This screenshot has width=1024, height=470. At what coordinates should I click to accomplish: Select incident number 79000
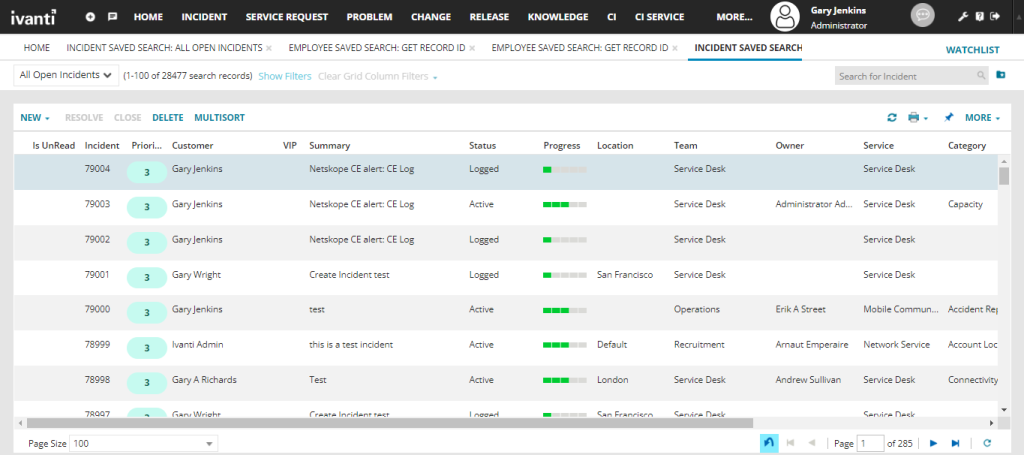pos(98,309)
